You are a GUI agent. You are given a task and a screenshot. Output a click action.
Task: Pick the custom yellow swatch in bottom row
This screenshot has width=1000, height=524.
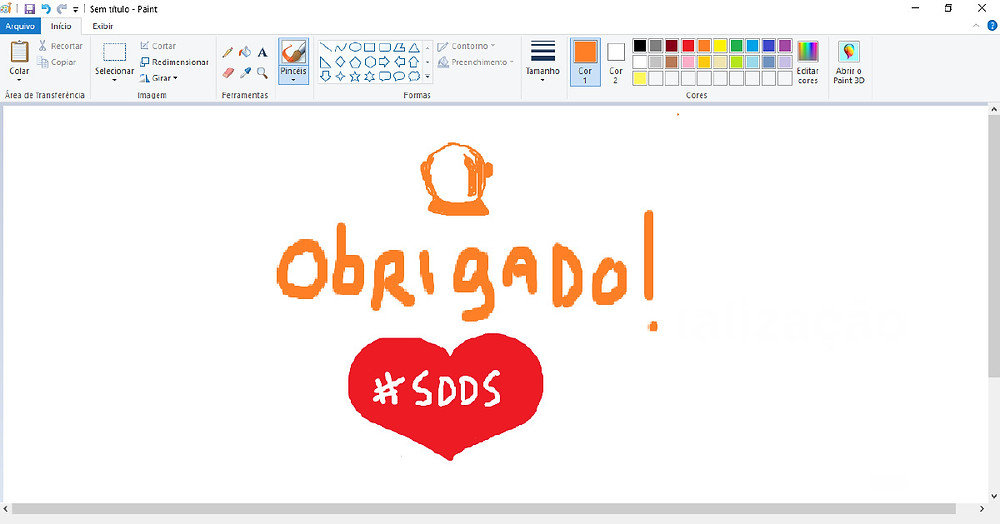[640, 78]
